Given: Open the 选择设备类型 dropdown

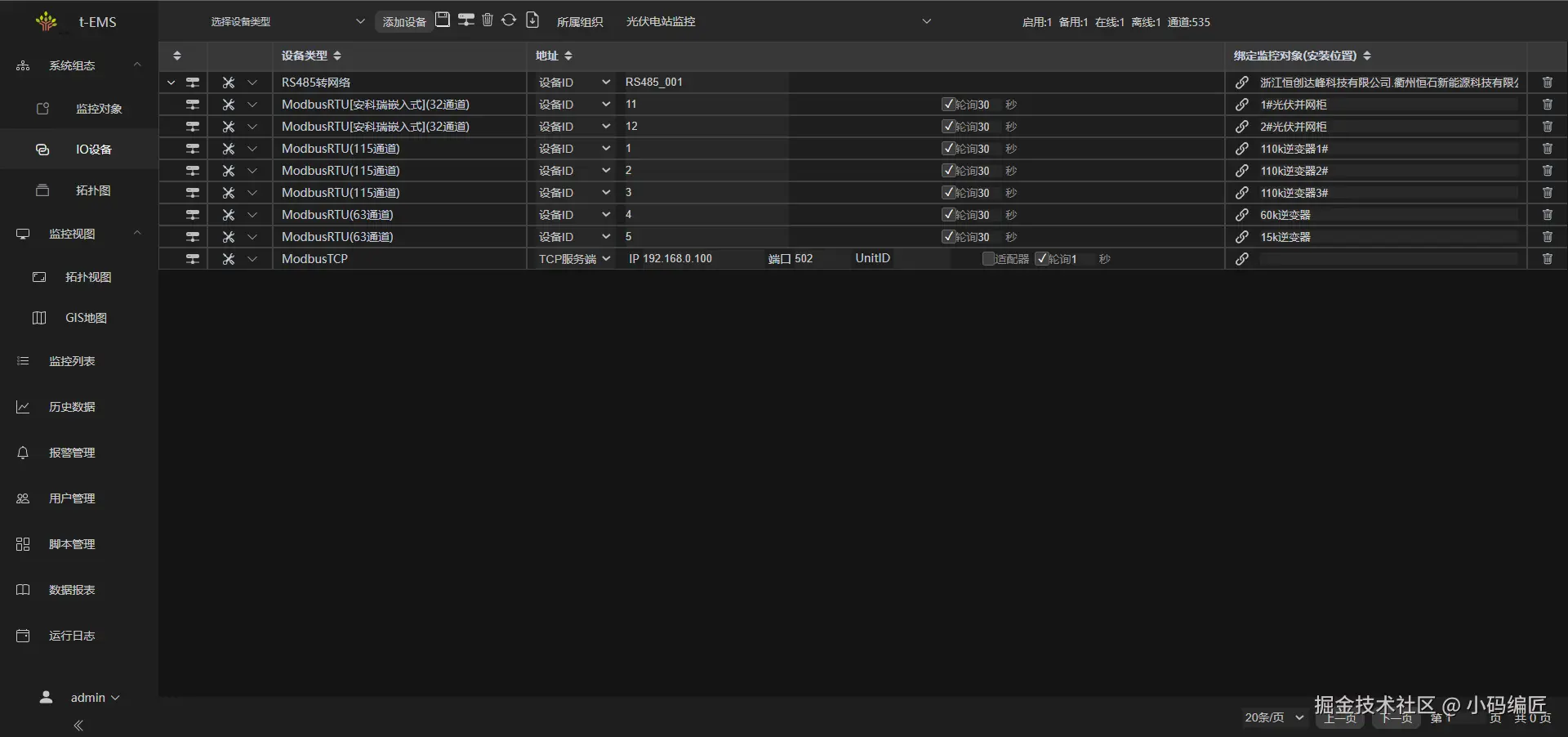Looking at the screenshot, I should click(287, 21).
